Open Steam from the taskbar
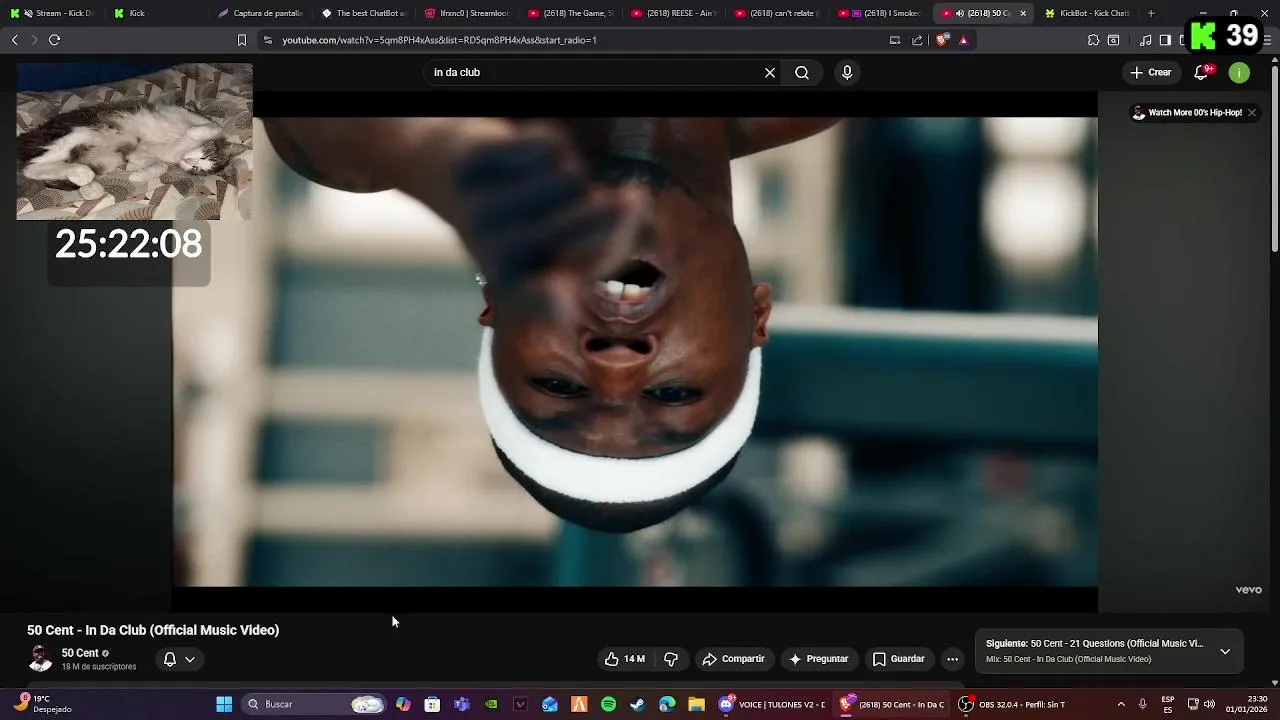 637,704
